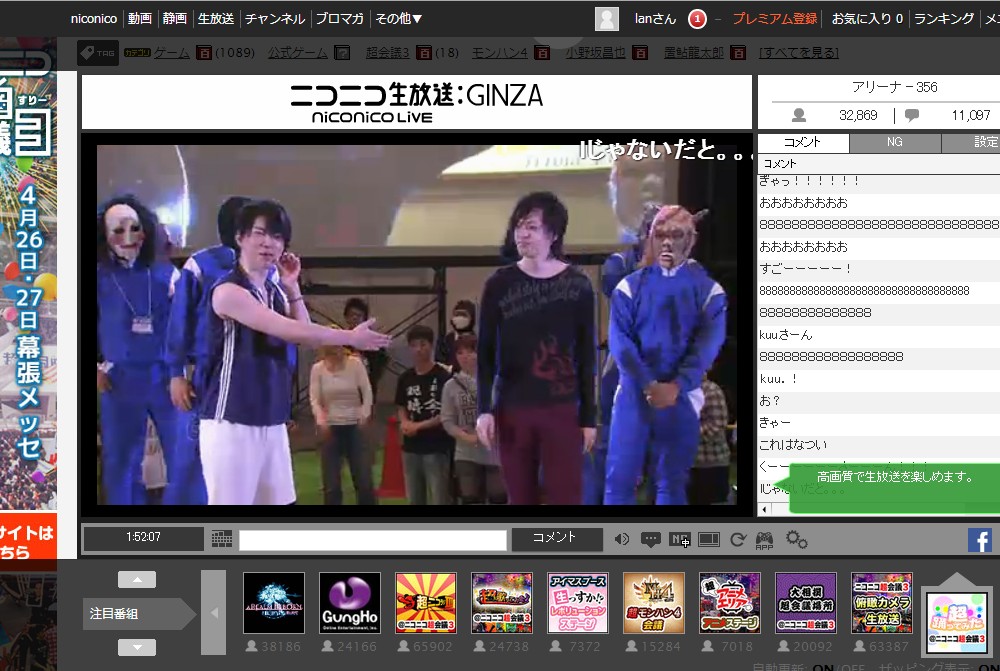Click the dictionary icon next to ゲーム tag
Screen dimensions: 1000x671
tap(203, 53)
